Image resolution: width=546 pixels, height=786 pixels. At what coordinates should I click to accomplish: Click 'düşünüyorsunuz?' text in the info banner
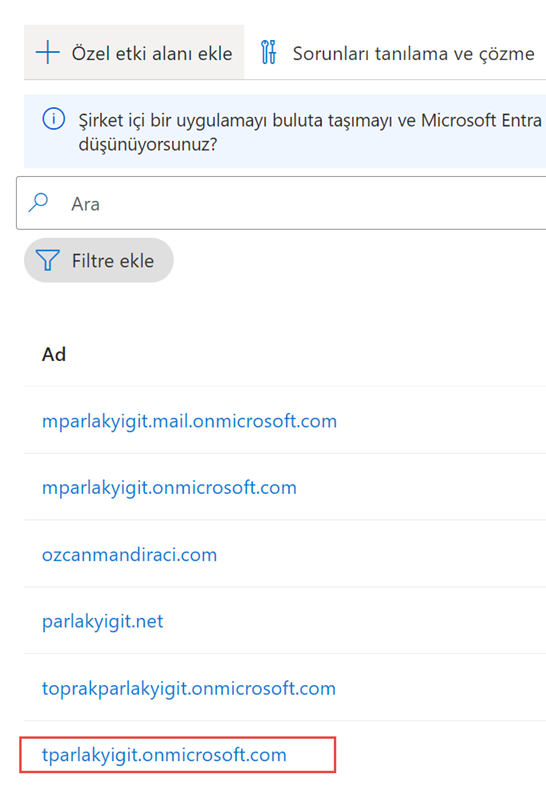148,145
